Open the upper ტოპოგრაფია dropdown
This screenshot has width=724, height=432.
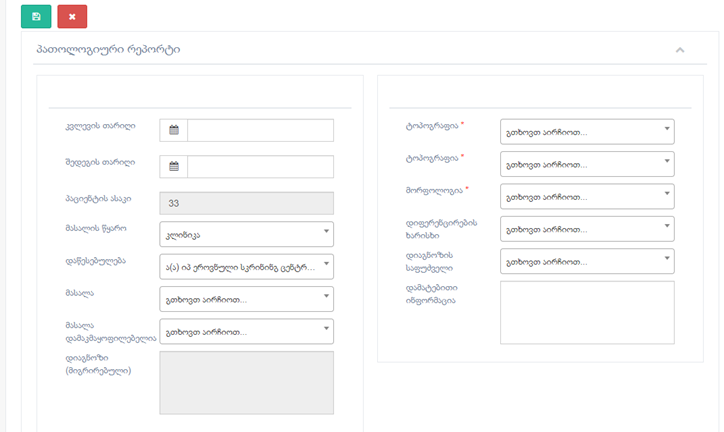(x=587, y=132)
